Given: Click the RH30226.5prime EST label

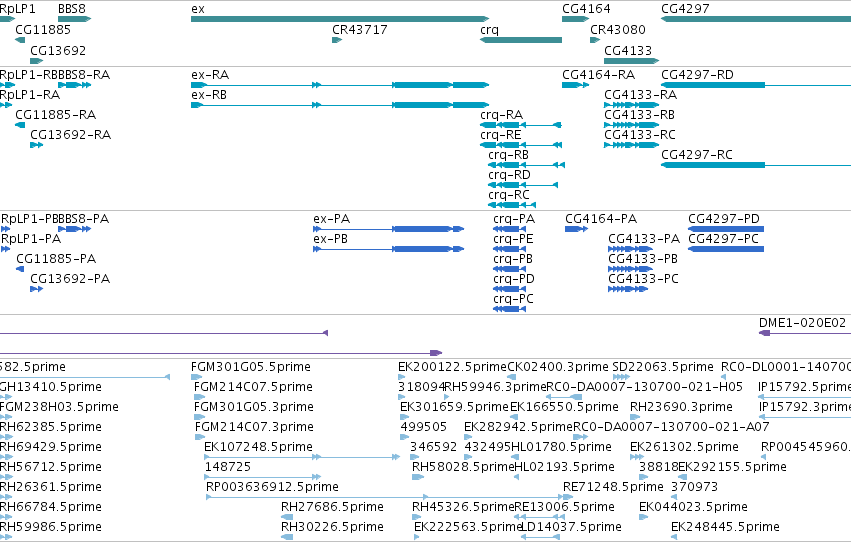Looking at the screenshot, I should [x=332, y=527].
